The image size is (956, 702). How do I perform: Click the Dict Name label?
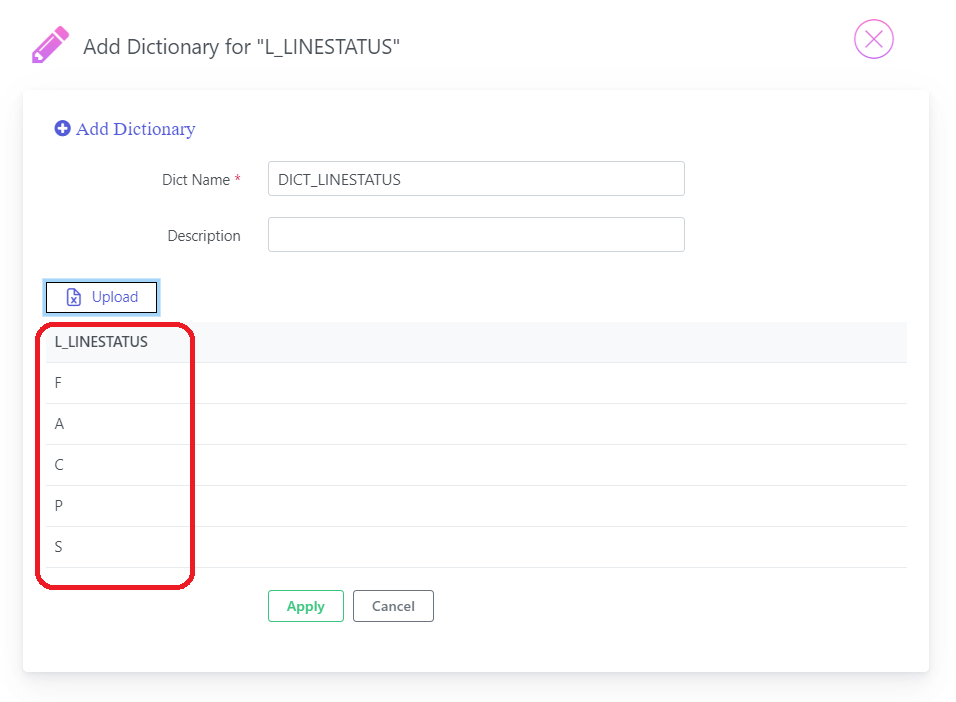196,180
